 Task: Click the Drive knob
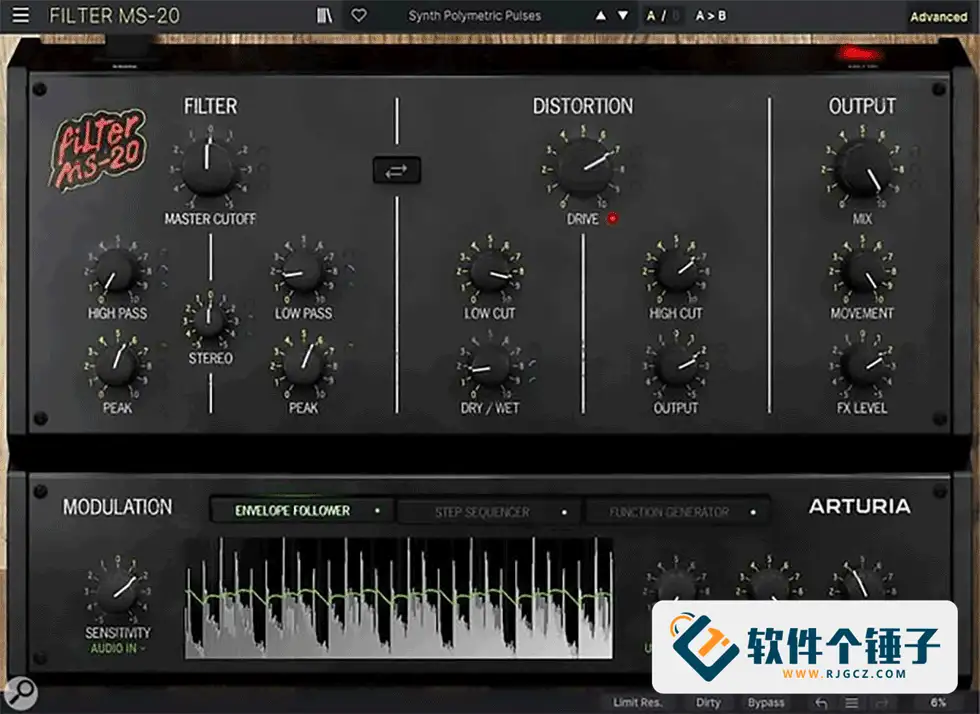(x=584, y=168)
